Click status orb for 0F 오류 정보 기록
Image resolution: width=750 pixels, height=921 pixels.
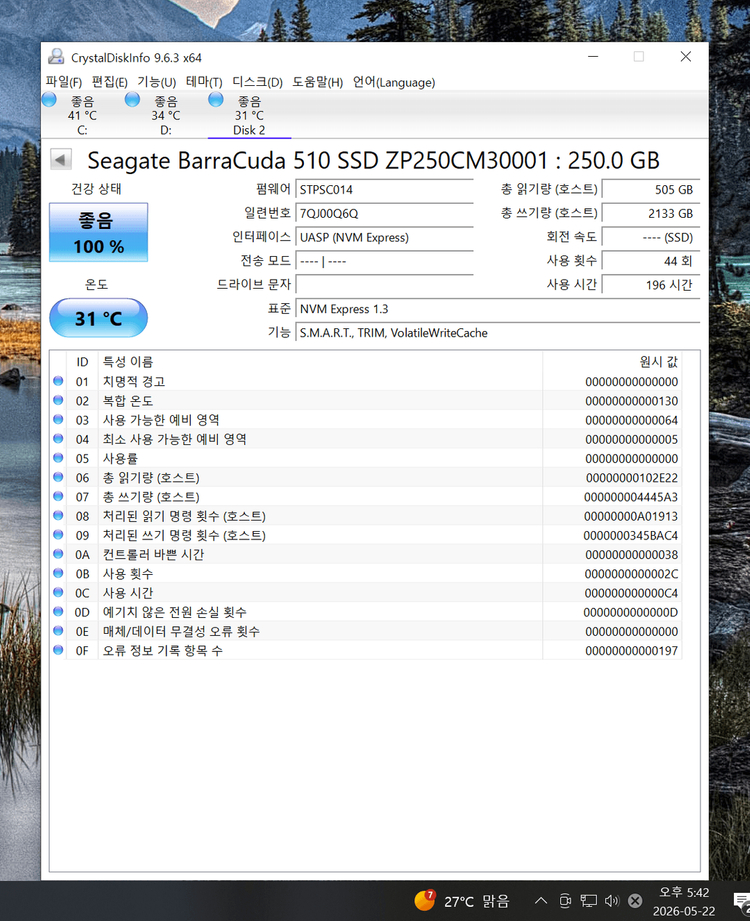click(x=58, y=650)
